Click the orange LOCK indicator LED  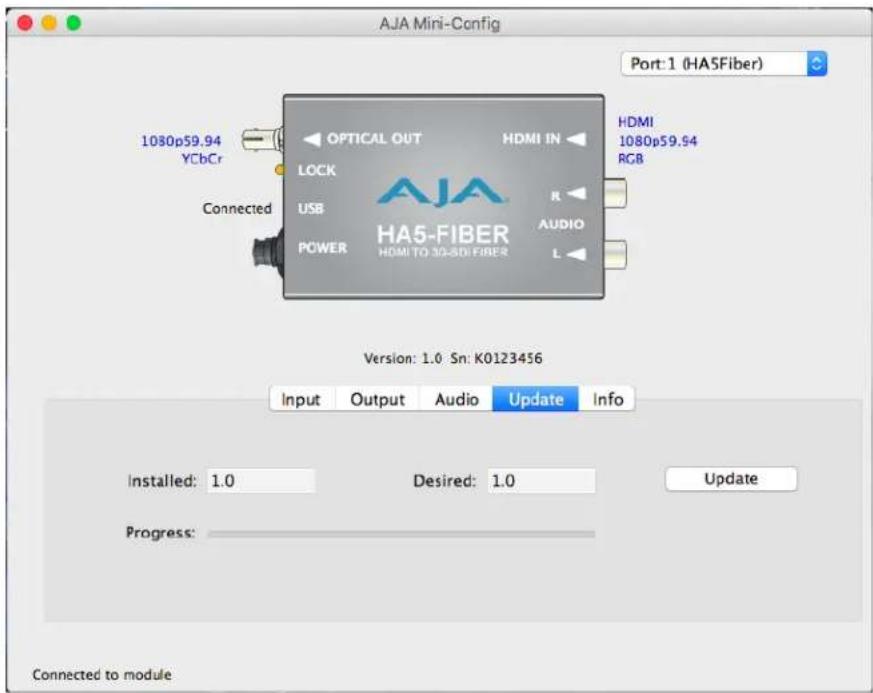pyautogui.click(x=279, y=170)
